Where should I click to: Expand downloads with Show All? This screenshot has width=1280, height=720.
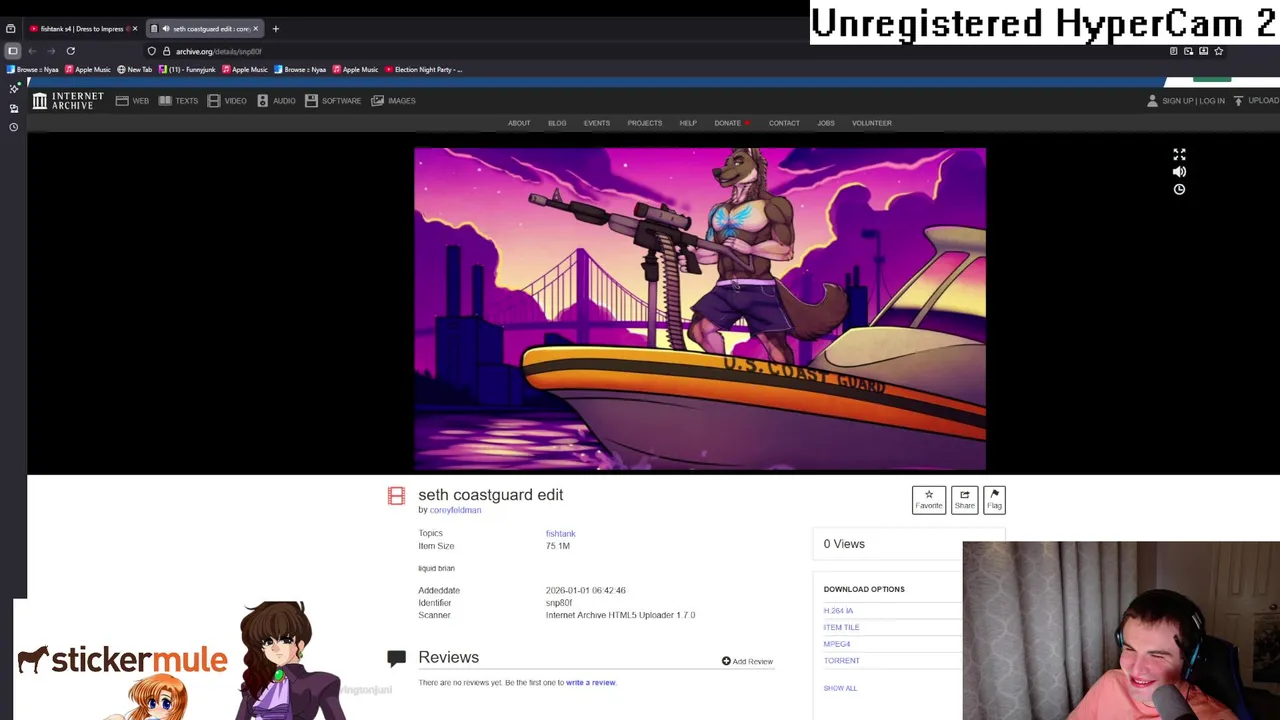tap(840, 688)
